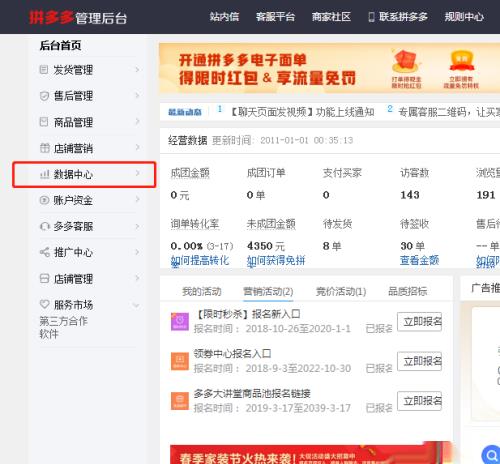Click the orange 领券中心 activity icon
Image resolution: width=500 pixels, height=464 pixels.
[x=180, y=361]
